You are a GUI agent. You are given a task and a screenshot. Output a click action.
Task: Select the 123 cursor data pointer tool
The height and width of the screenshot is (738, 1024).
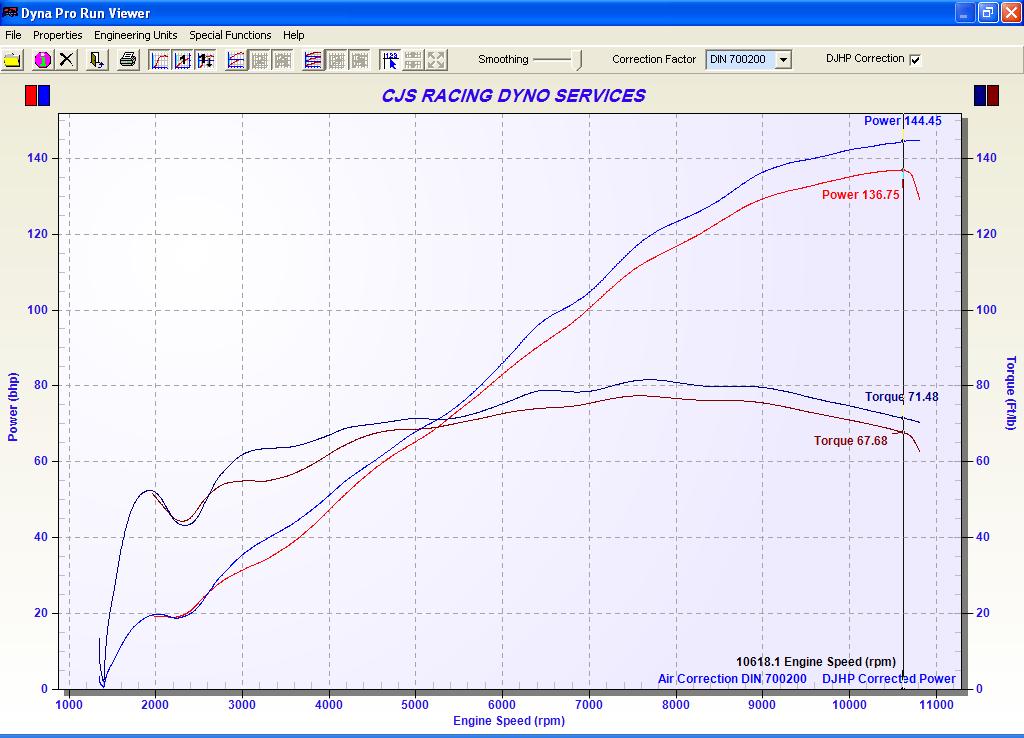click(x=390, y=60)
